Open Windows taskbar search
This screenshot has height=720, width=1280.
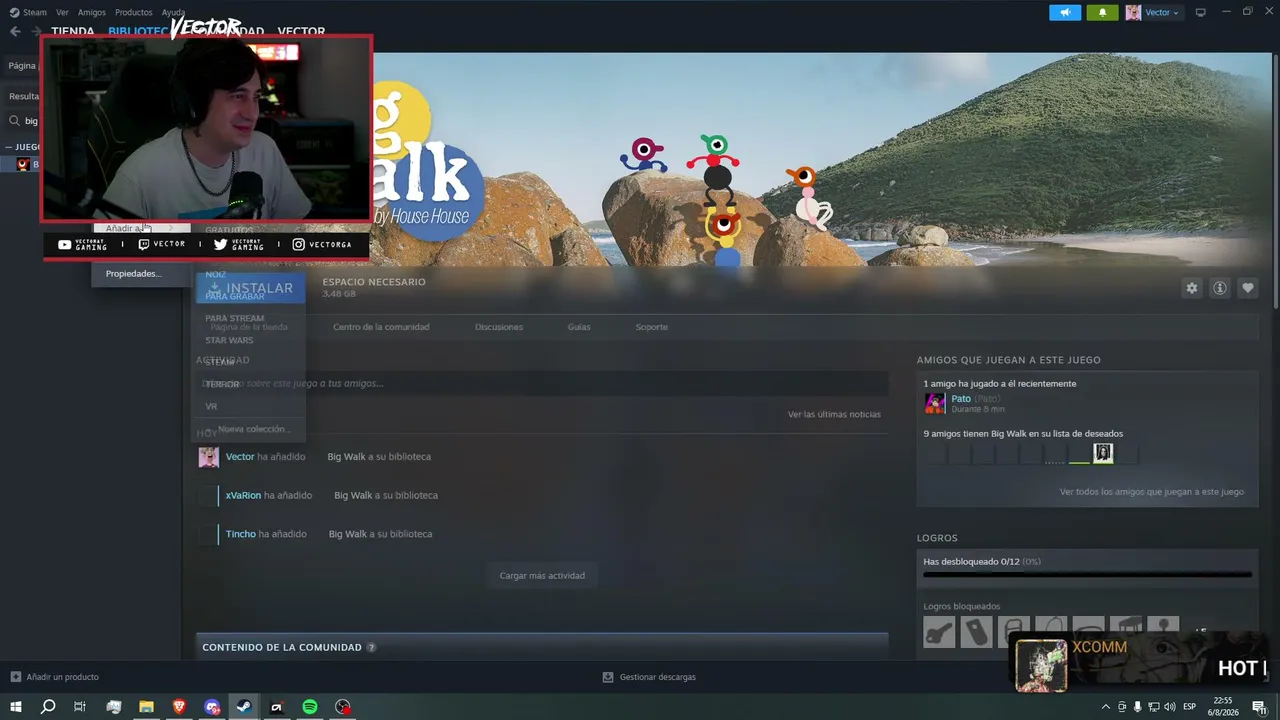click(x=48, y=707)
